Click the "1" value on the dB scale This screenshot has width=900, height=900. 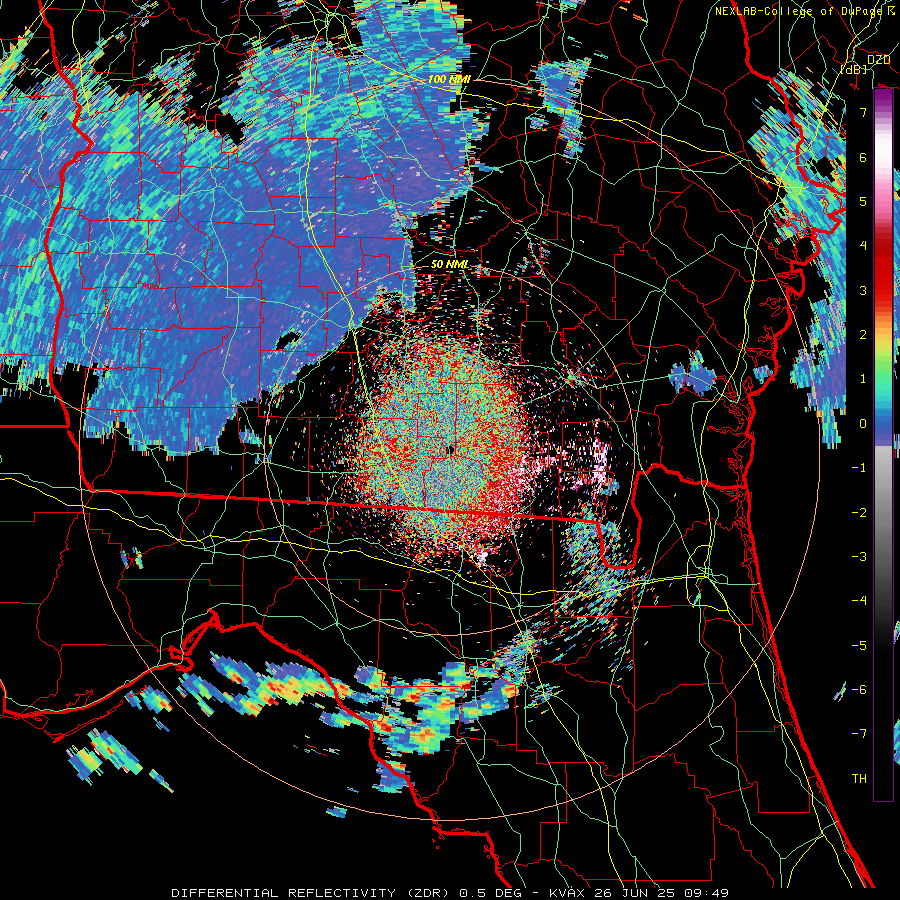point(863,379)
